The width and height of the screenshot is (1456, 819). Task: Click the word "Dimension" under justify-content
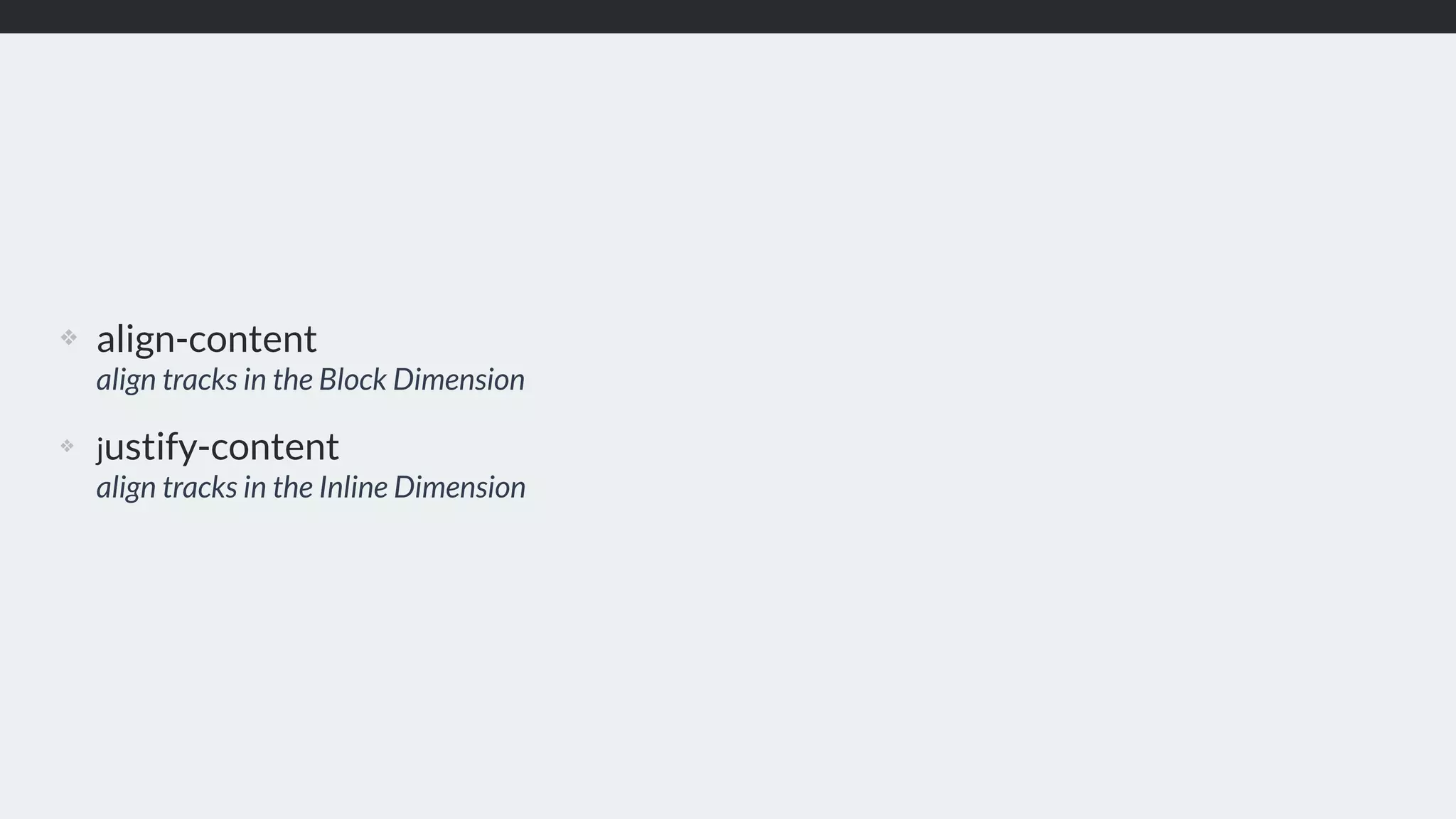pyautogui.click(x=459, y=488)
